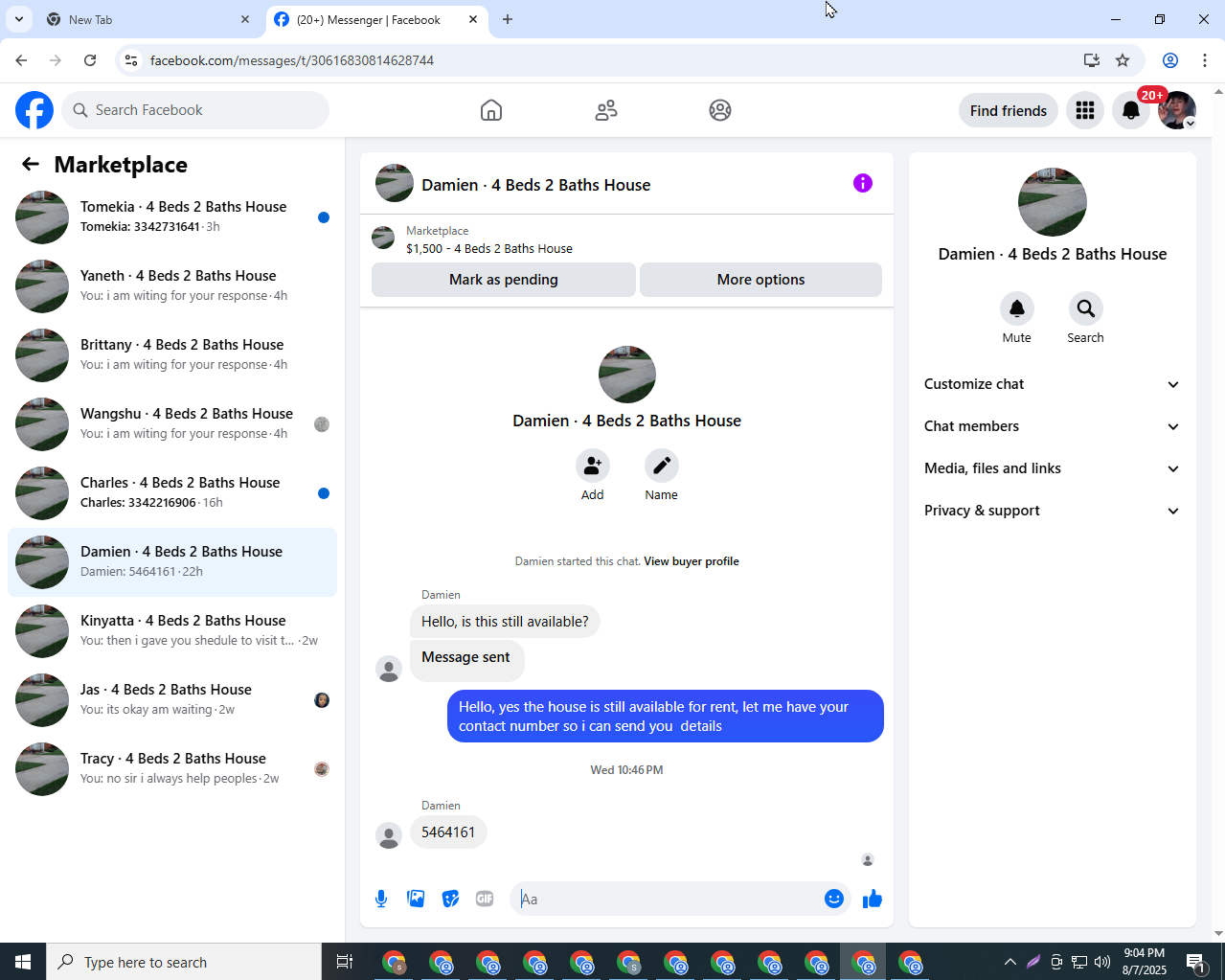Send a thumbs up like
Viewport: 1225px width, 980px height.
[x=873, y=899]
